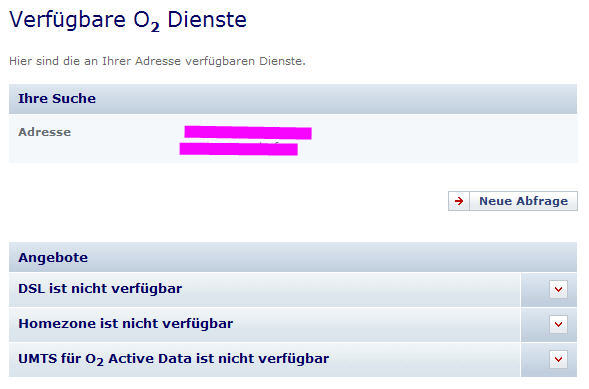The width and height of the screenshot is (589, 389).
Task: Select the text Homezone ist nicht verfügbar
Action: click(x=126, y=324)
